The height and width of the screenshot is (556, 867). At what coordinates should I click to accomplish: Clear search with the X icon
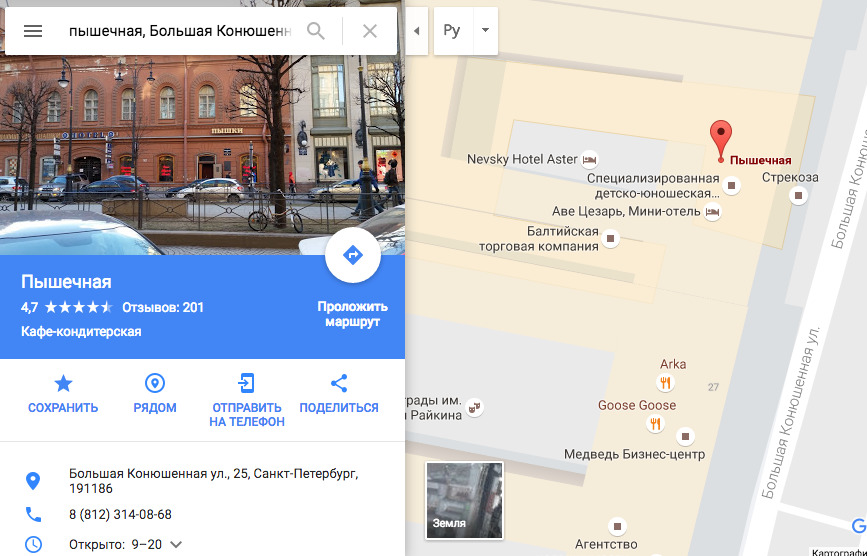[370, 31]
